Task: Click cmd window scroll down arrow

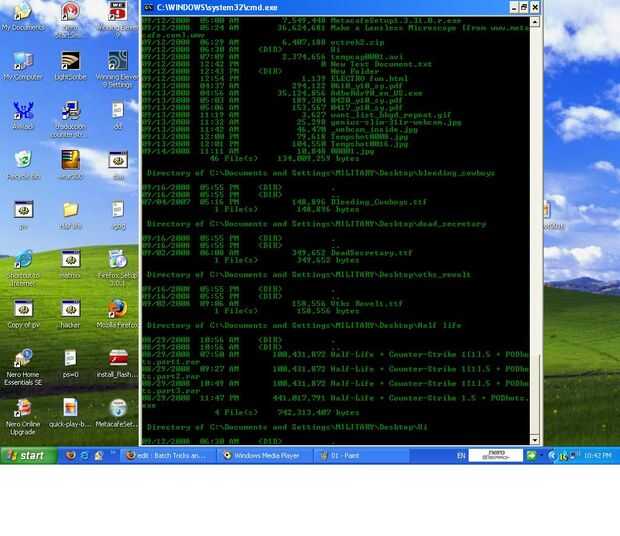Action: [x=535, y=440]
